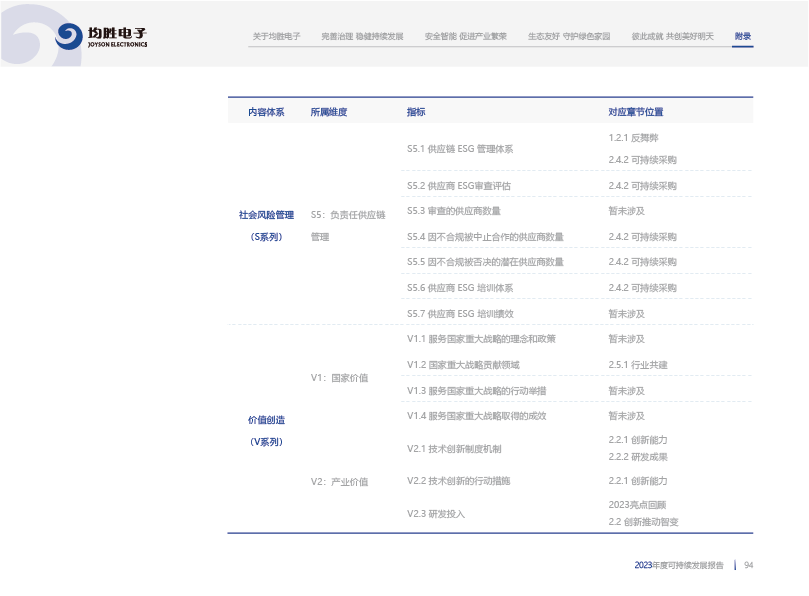Click the page number 94 in footer

tap(748, 565)
